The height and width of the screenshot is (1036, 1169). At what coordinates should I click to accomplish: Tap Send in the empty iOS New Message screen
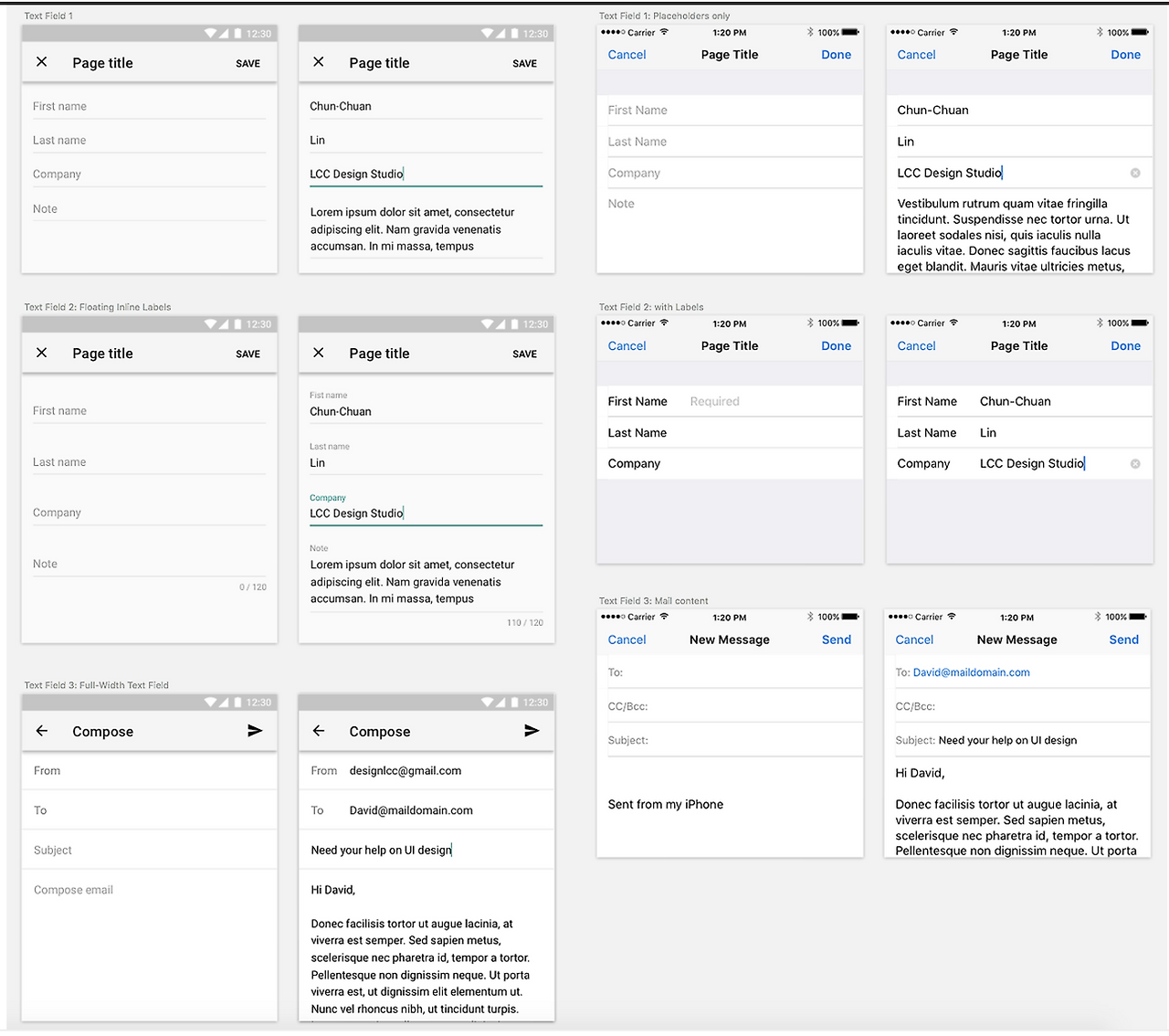point(836,640)
